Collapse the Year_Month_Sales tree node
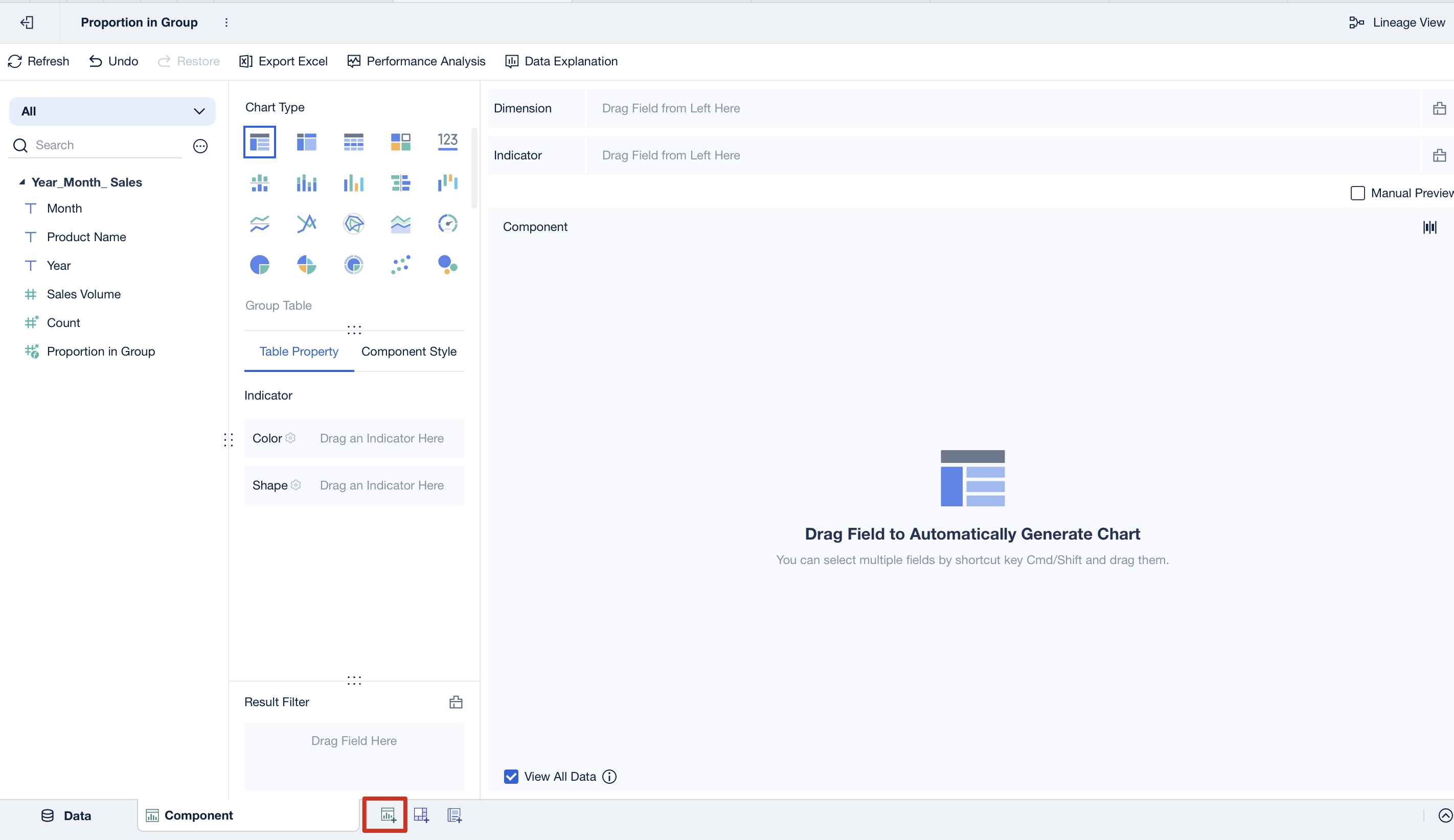Screen dimensions: 1454x840 22,182
